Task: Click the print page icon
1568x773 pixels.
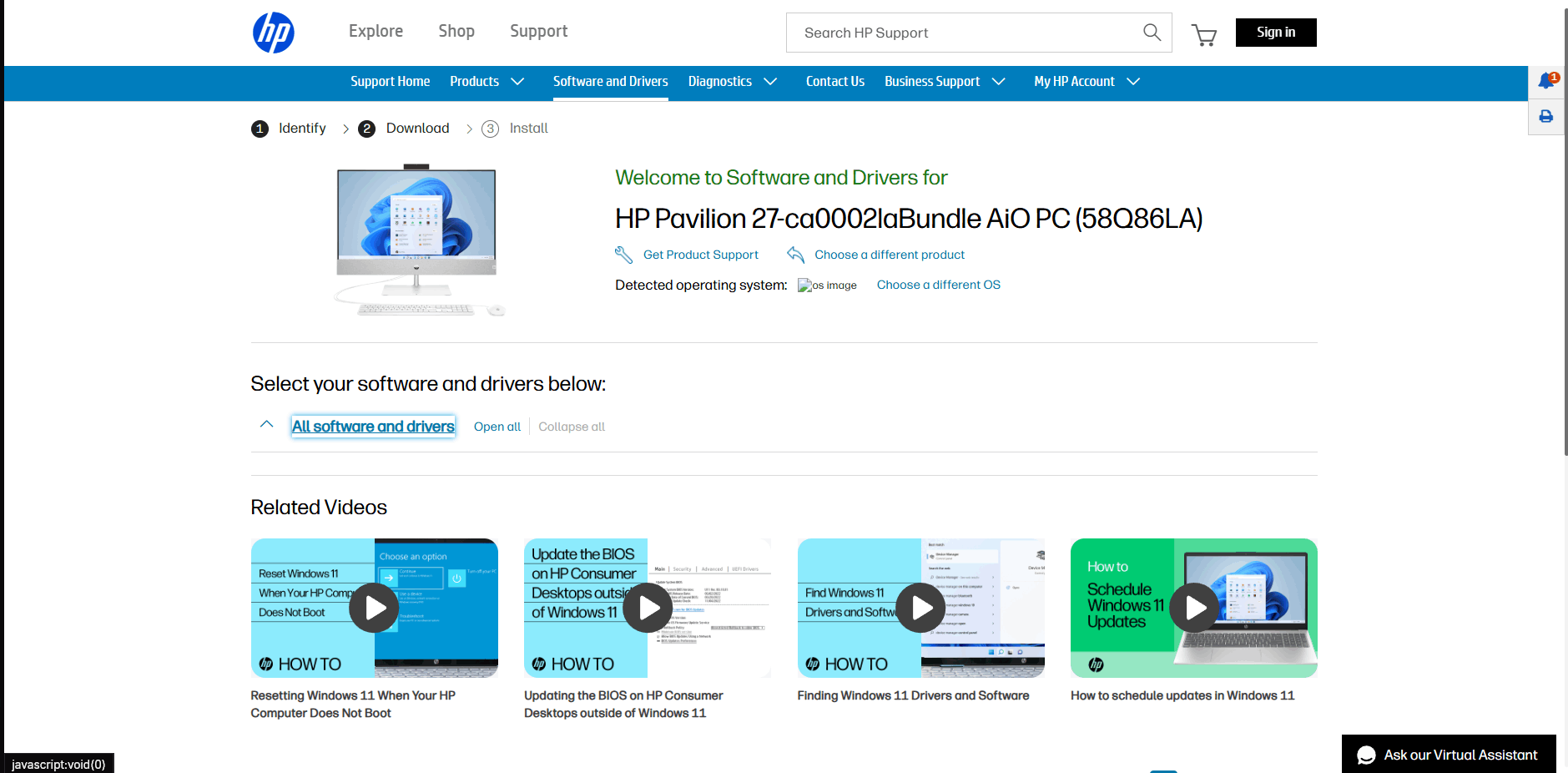Action: point(1546,117)
